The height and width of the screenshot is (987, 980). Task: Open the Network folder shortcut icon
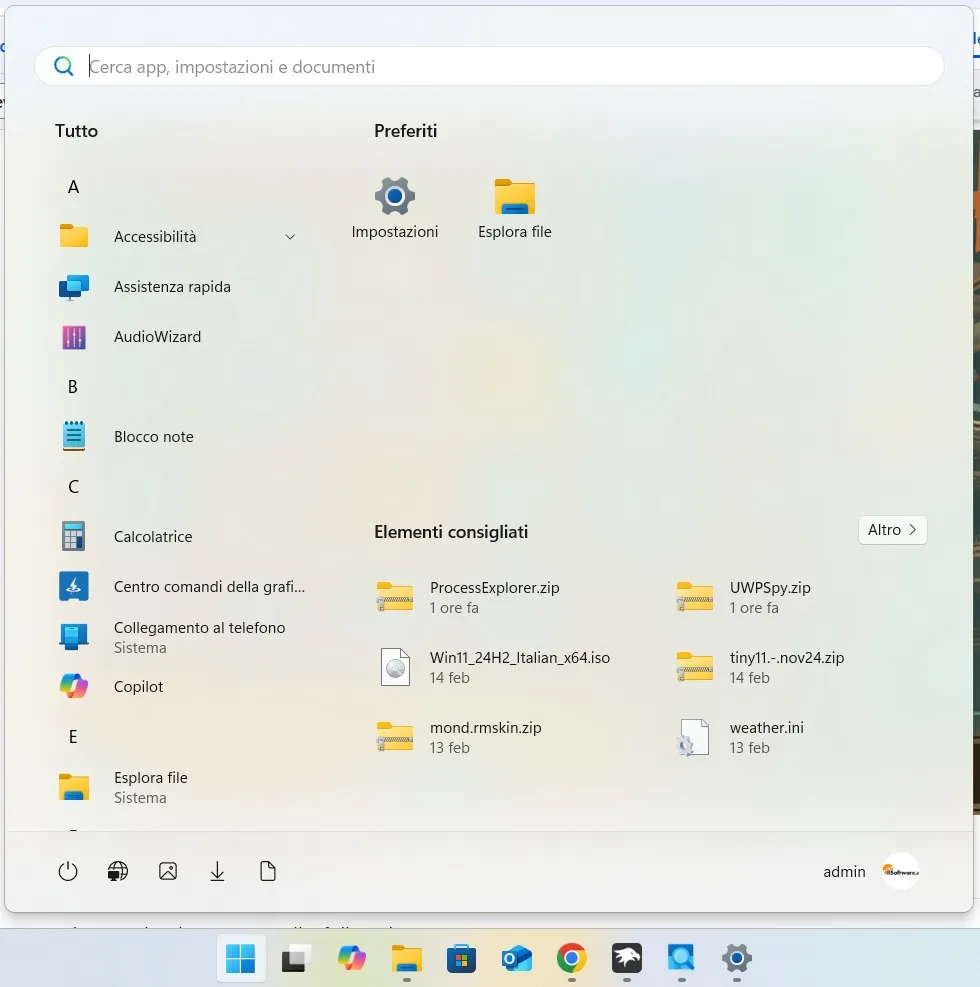pos(118,872)
